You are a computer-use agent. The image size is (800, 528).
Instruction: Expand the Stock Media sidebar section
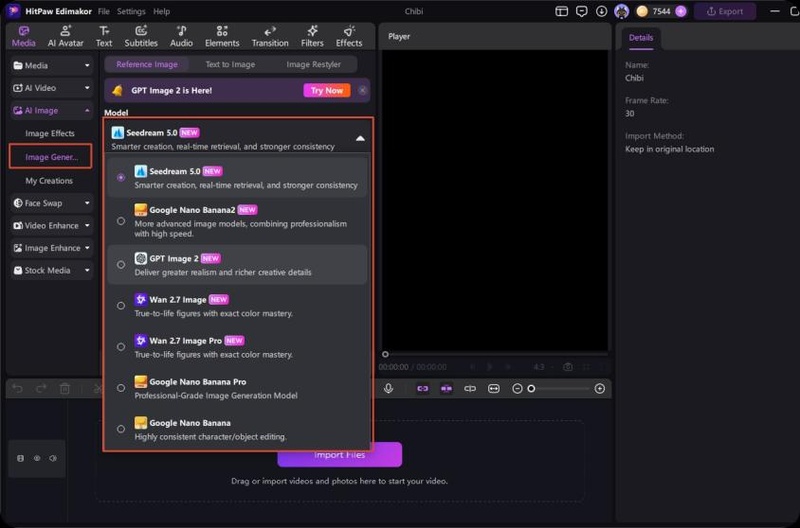coord(87,270)
